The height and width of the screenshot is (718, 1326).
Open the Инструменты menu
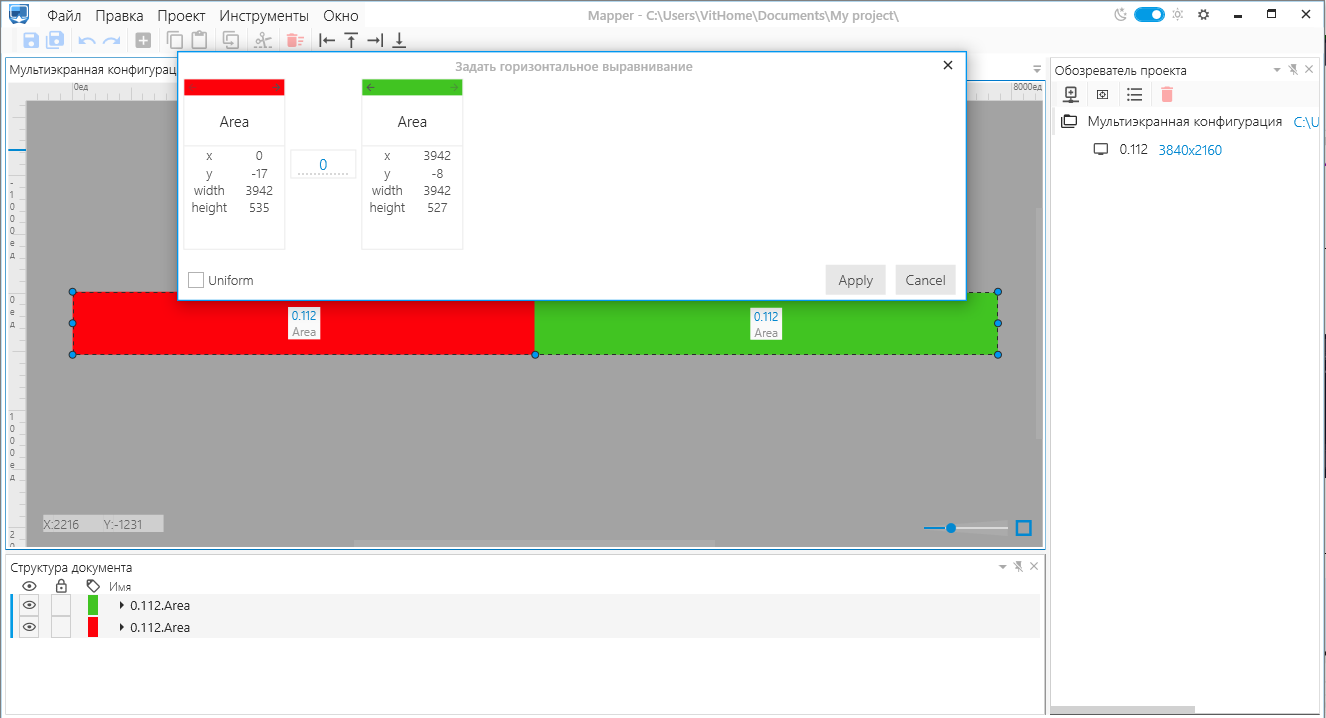pyautogui.click(x=264, y=16)
